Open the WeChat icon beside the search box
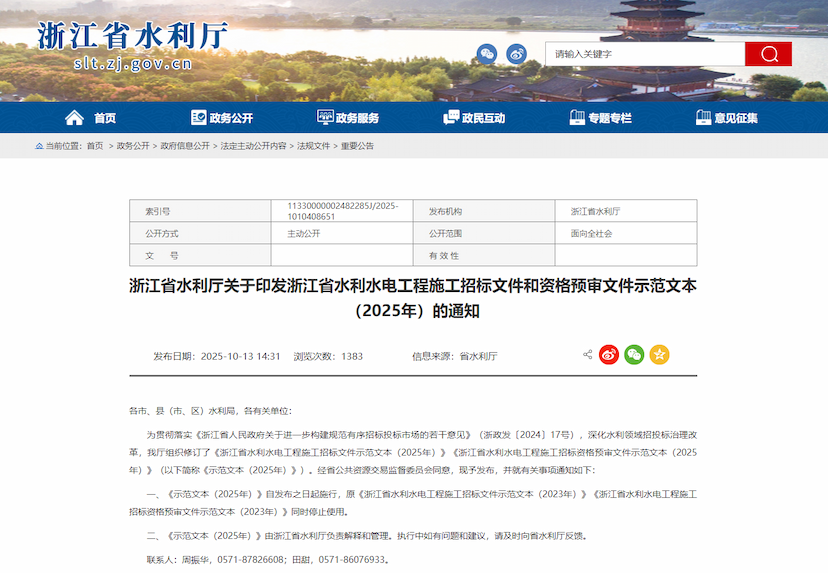Viewport: 828px width, 573px height. [x=487, y=54]
